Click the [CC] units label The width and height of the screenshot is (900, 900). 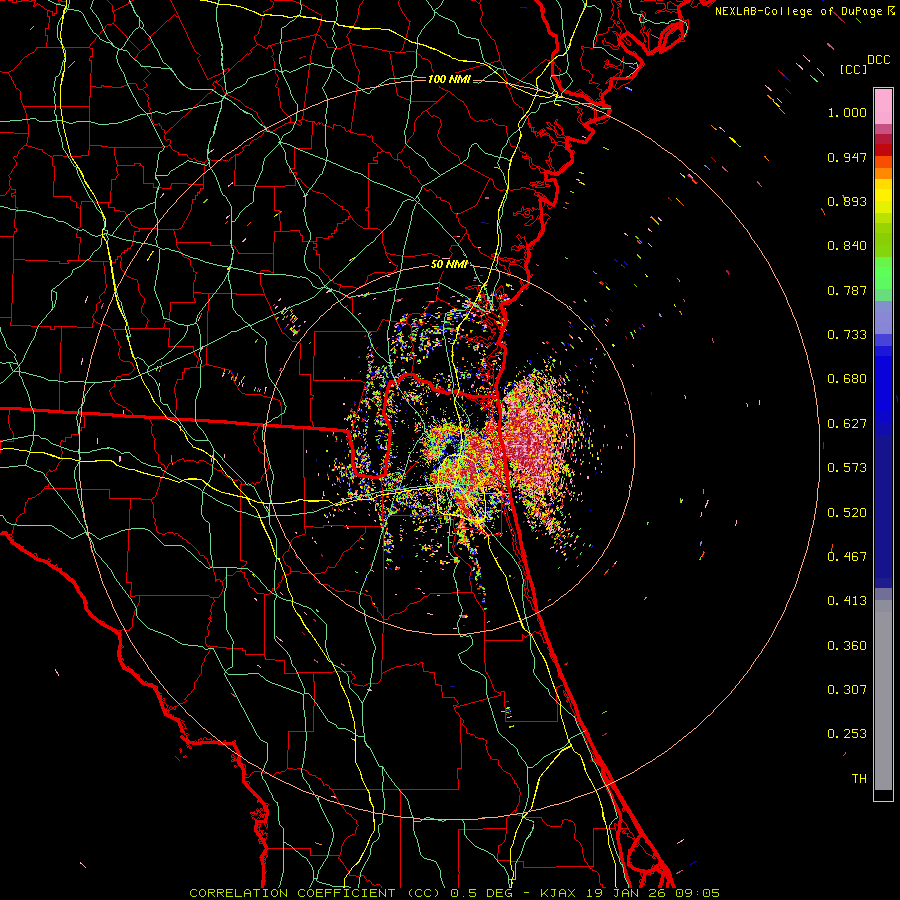pos(853,69)
